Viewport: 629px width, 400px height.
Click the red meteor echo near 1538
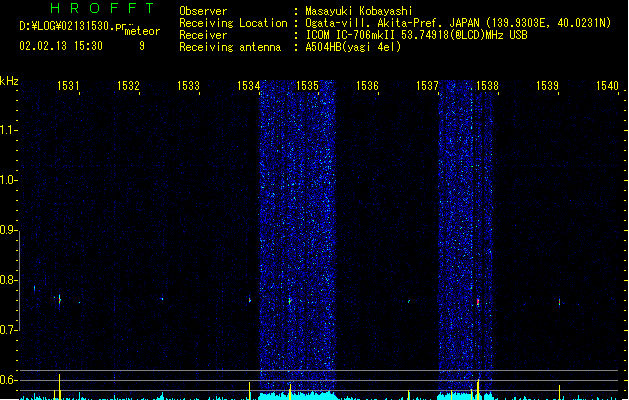point(478,301)
